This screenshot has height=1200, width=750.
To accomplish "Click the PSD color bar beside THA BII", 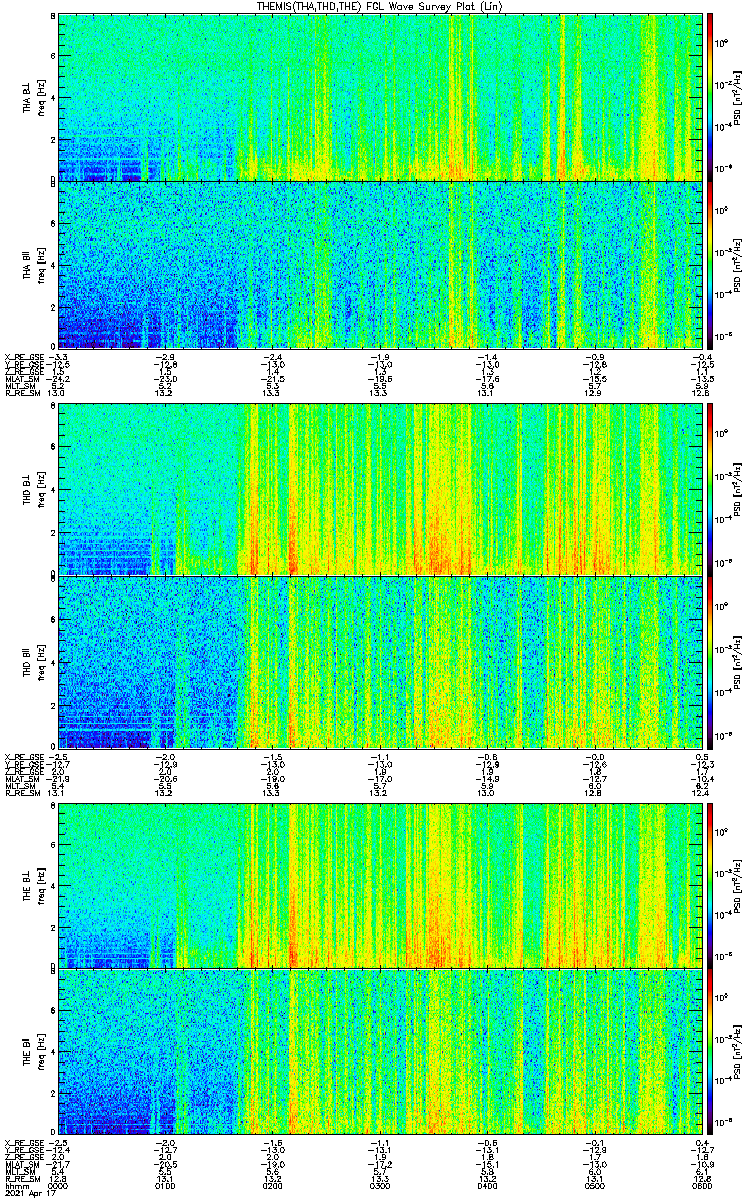I will pyautogui.click(x=710, y=265).
